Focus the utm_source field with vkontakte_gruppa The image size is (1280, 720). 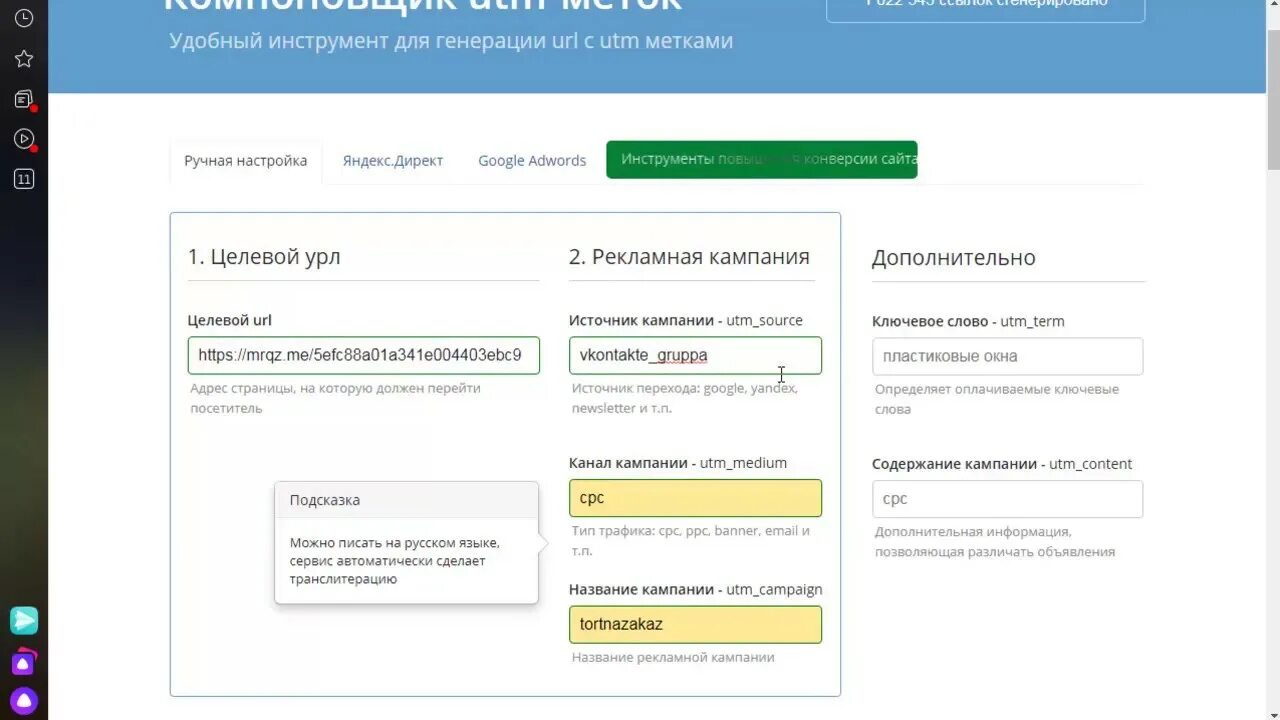[x=695, y=355]
